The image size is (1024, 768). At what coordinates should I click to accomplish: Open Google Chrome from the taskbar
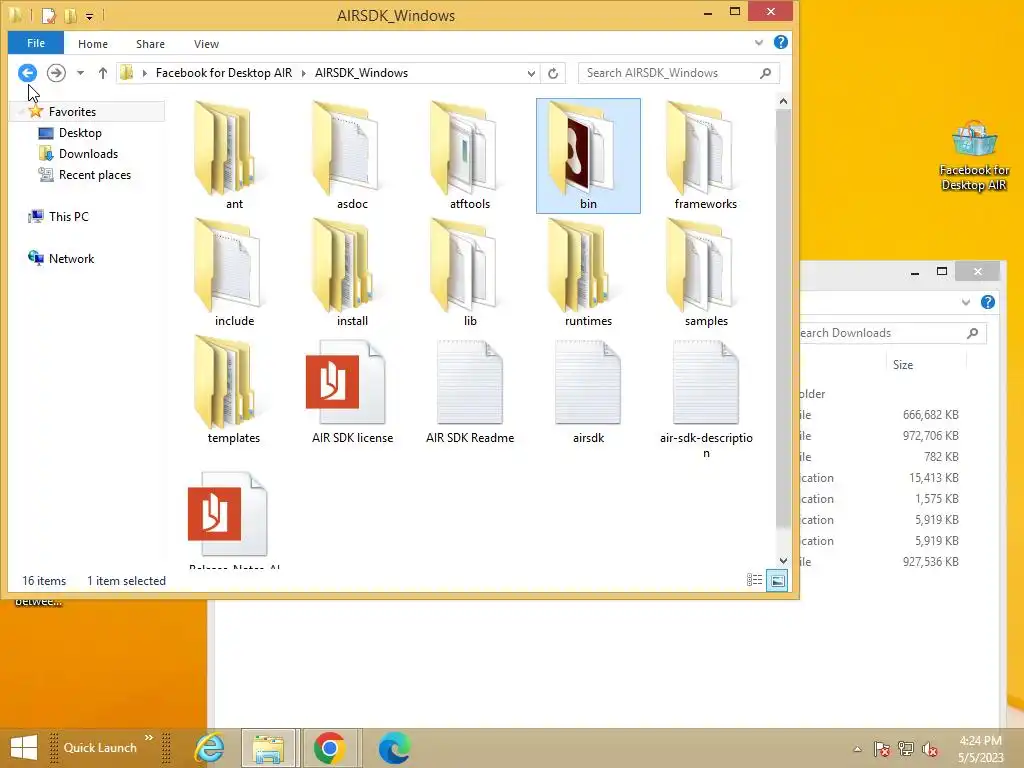tap(329, 748)
